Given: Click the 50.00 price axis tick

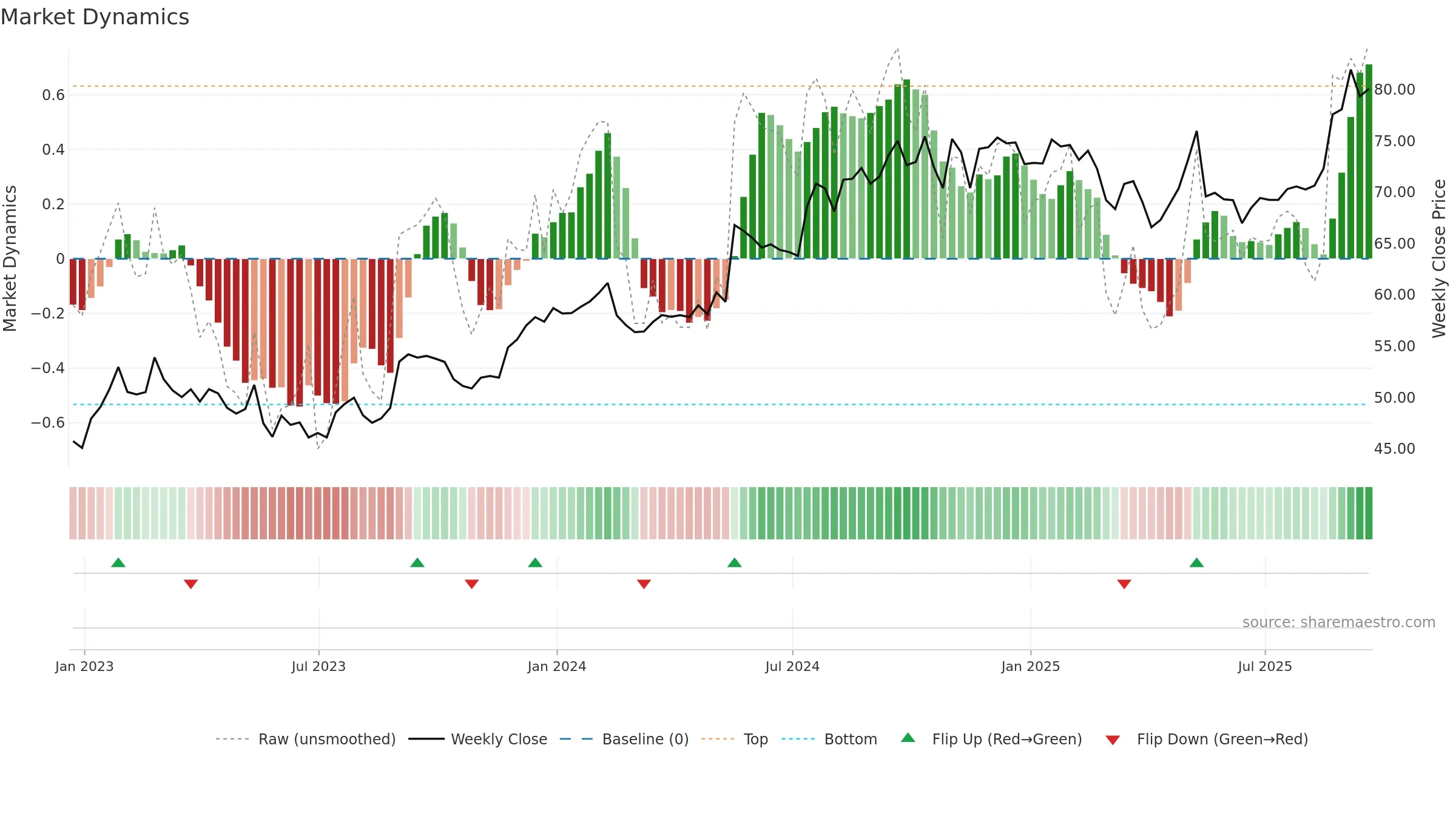Looking at the screenshot, I should coord(1395,397).
